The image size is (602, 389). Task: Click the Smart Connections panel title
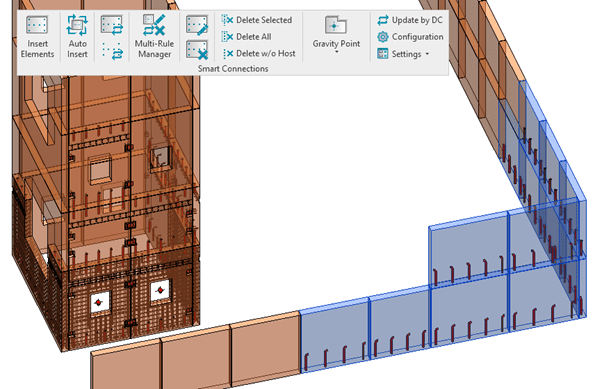[x=233, y=69]
